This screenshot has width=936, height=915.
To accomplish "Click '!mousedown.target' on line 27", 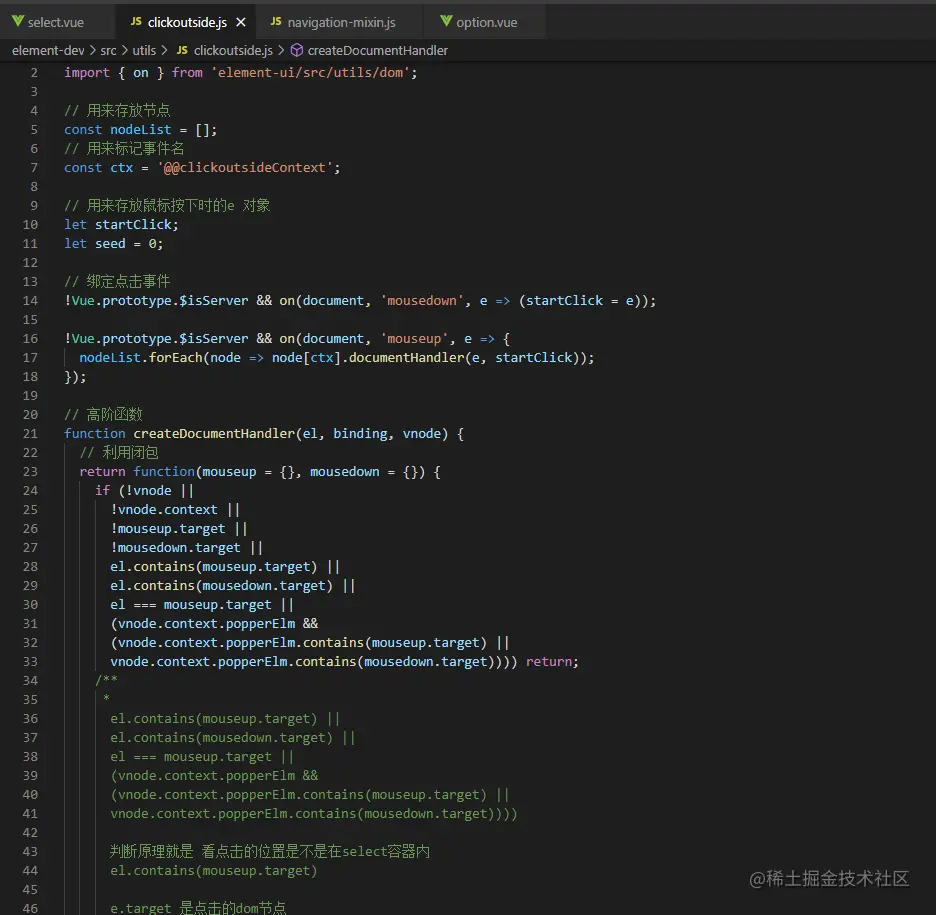I will tap(176, 549).
